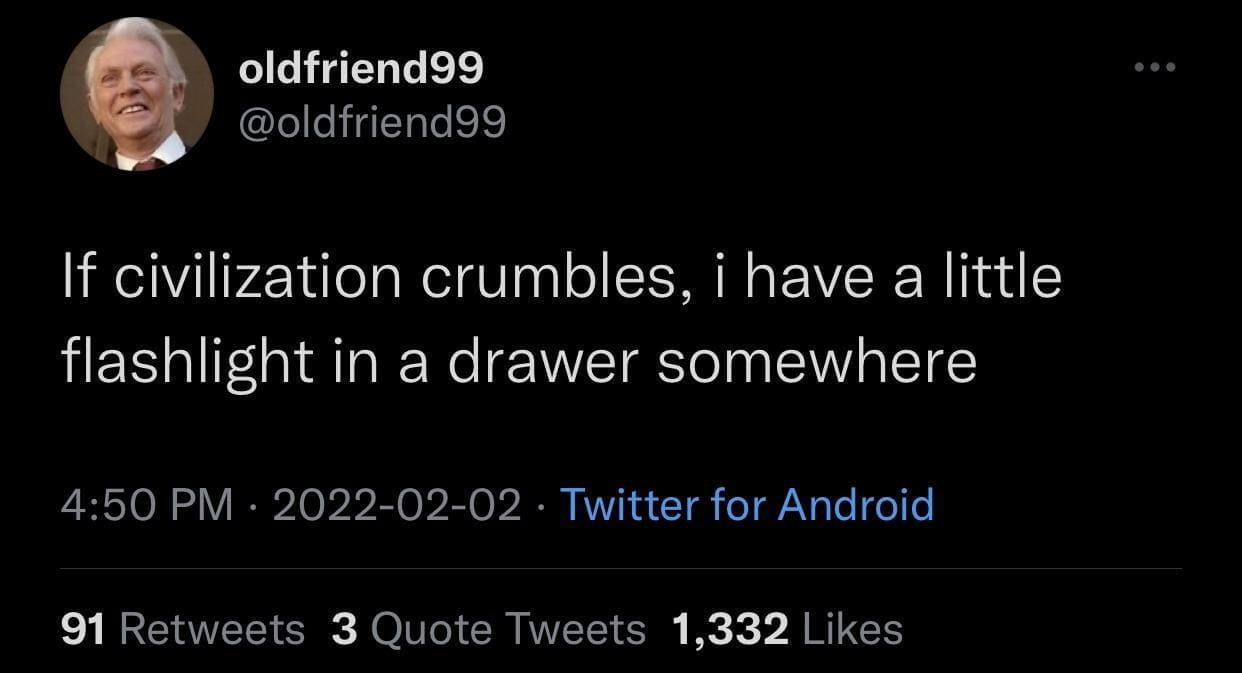1242x673 pixels.
Task: Click the bold number 3 quote count
Action: click(343, 629)
